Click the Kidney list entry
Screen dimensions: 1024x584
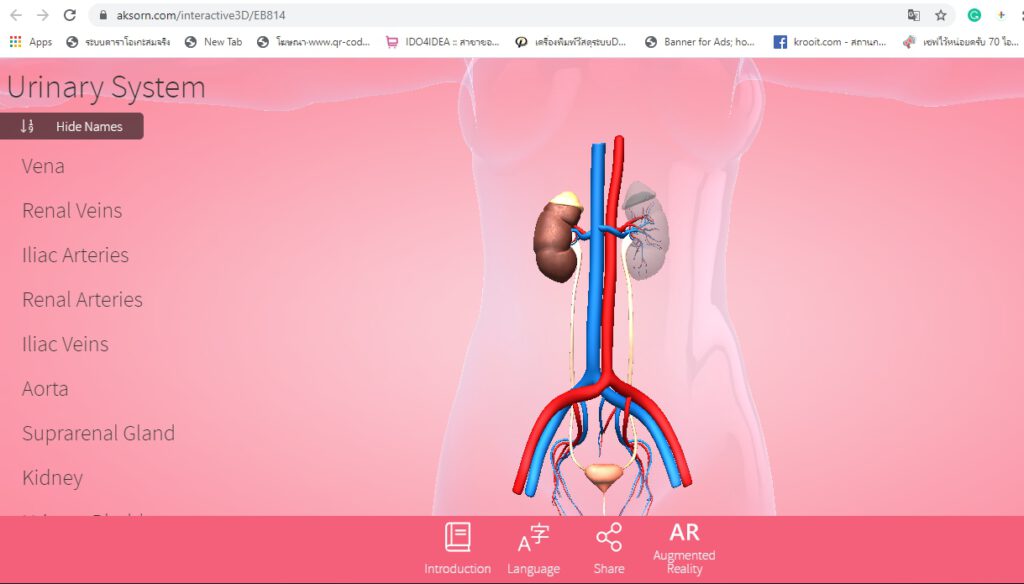(x=52, y=478)
